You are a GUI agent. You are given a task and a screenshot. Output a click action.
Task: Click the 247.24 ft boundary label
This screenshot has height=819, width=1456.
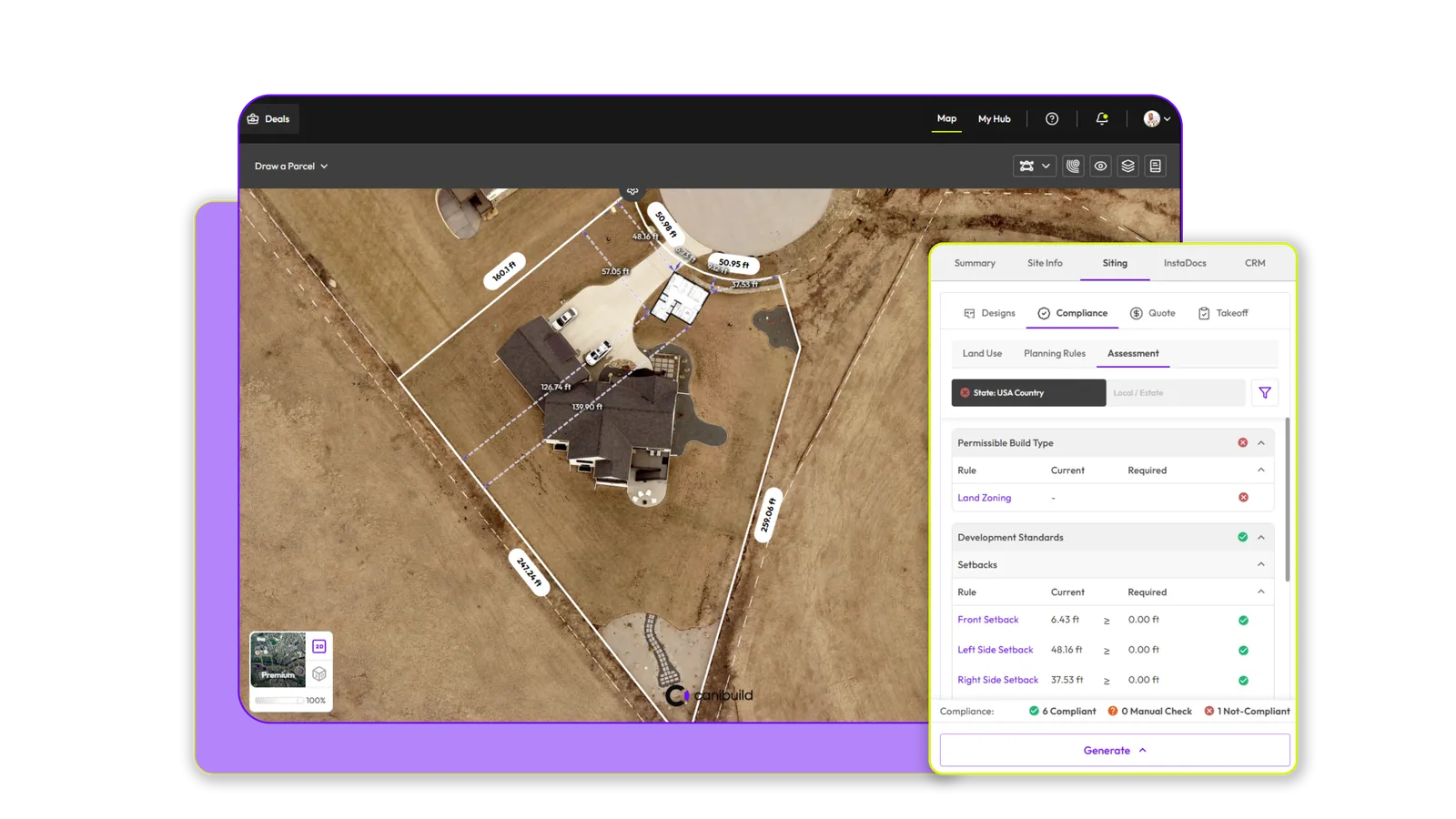(529, 572)
